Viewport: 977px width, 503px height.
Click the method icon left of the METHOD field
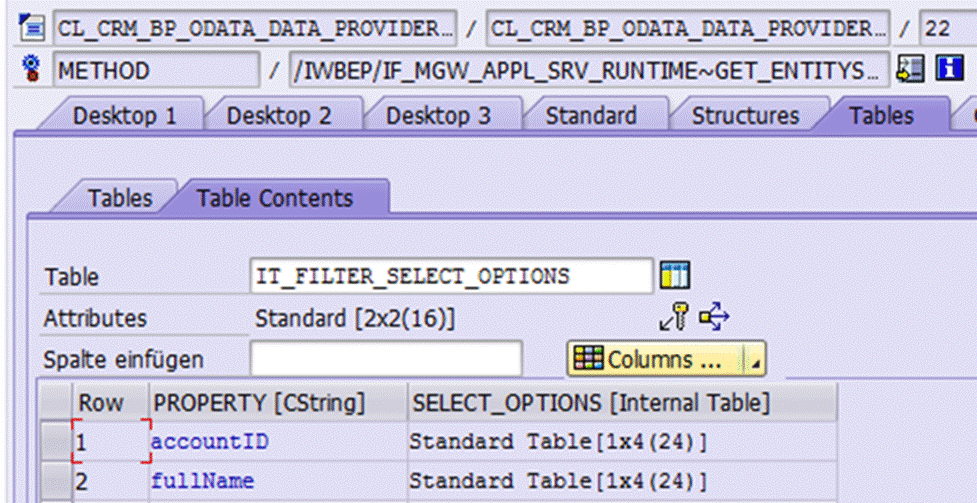[x=32, y=70]
